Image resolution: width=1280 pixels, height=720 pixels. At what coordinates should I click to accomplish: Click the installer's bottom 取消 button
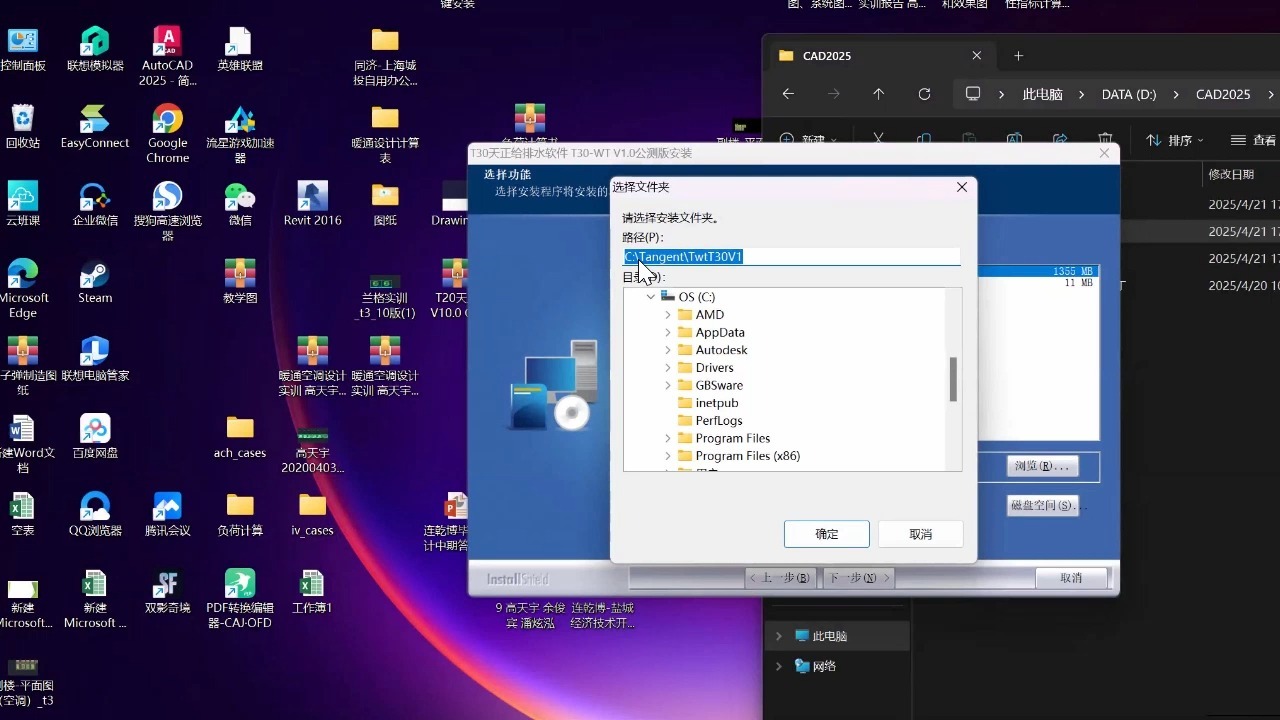[1071, 578]
